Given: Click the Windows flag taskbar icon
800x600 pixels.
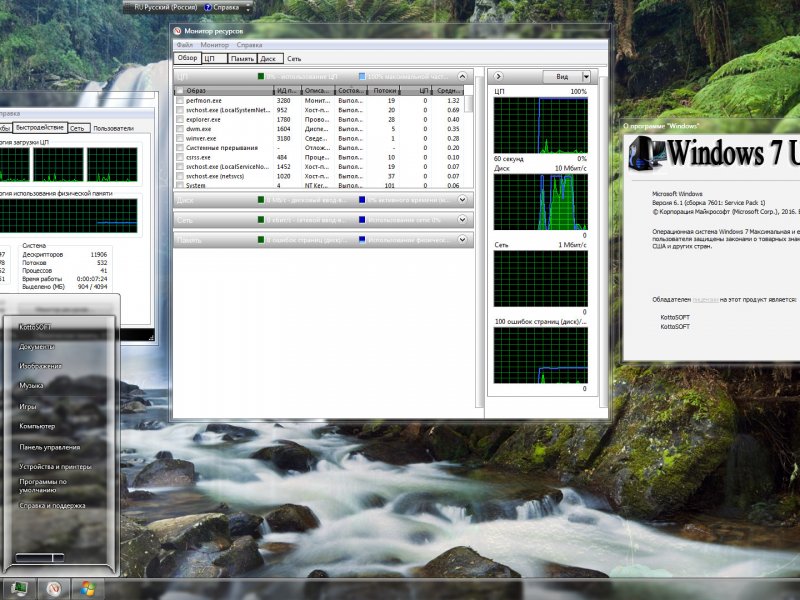Looking at the screenshot, I should [88, 589].
